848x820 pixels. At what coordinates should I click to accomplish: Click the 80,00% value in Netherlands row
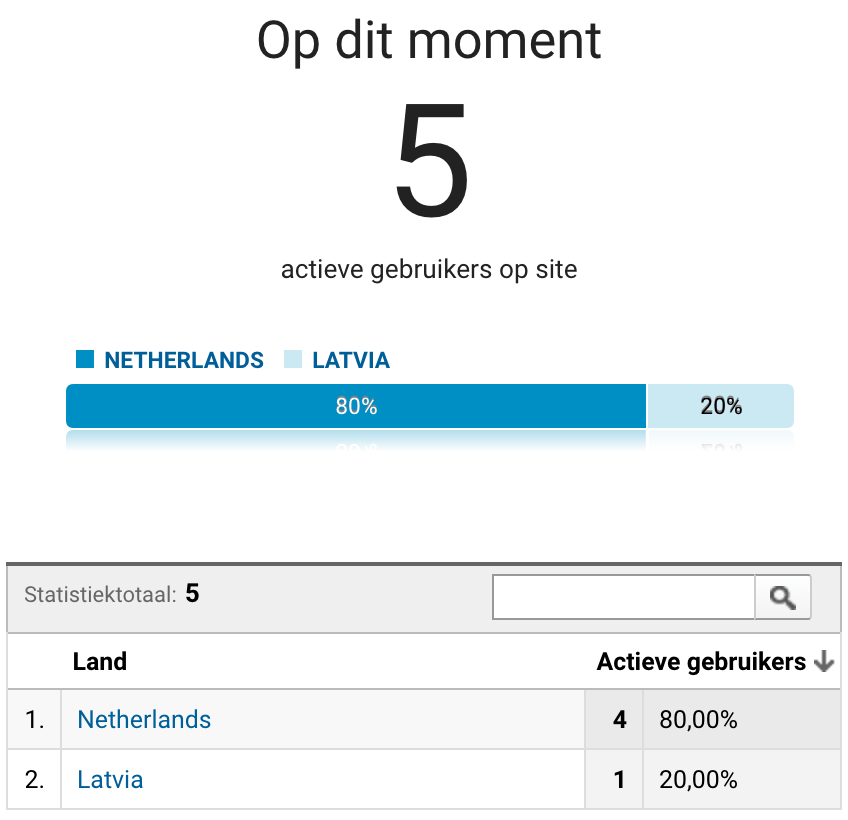point(698,720)
